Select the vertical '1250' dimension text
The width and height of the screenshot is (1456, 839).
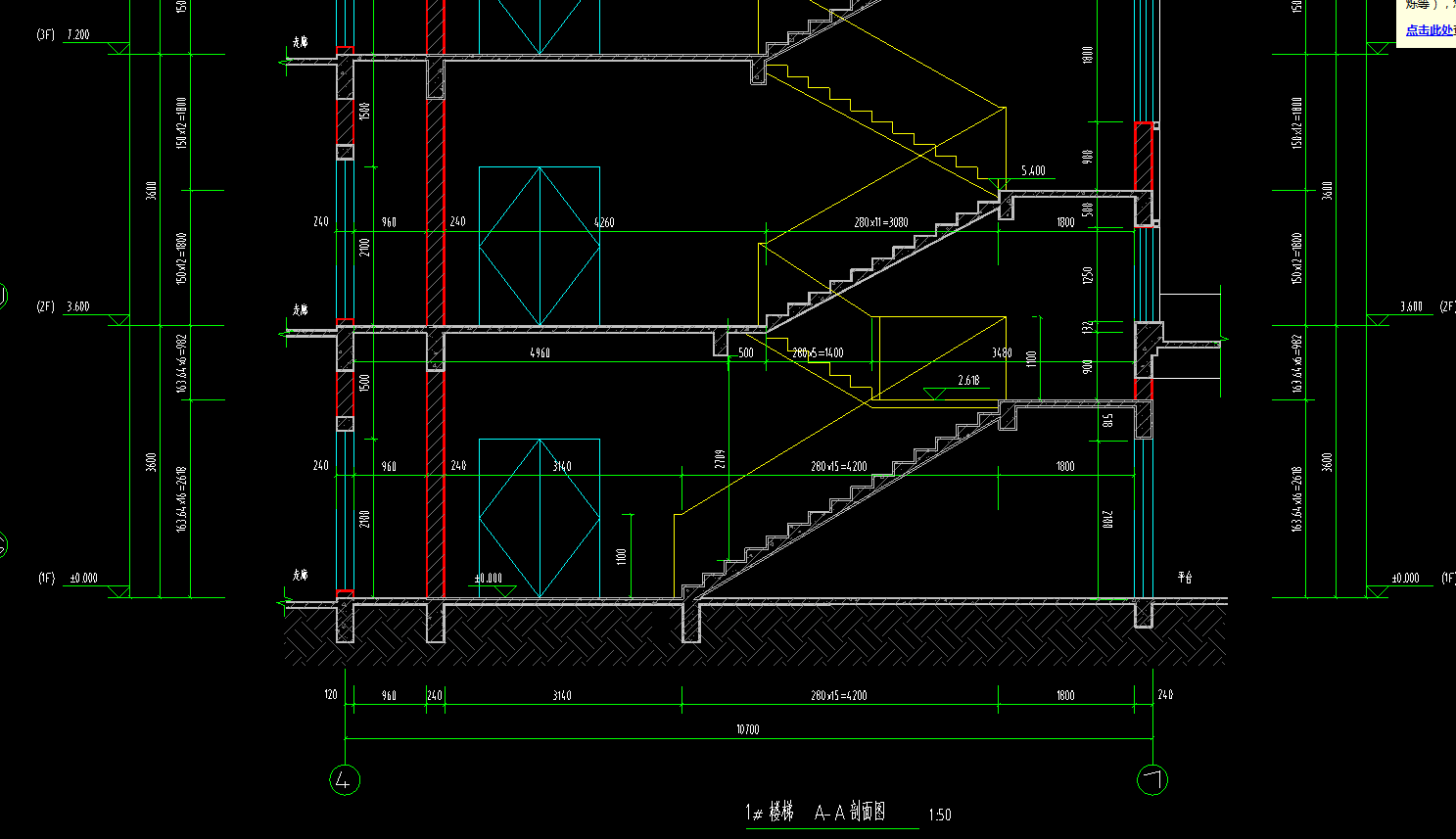pyautogui.click(x=1087, y=276)
